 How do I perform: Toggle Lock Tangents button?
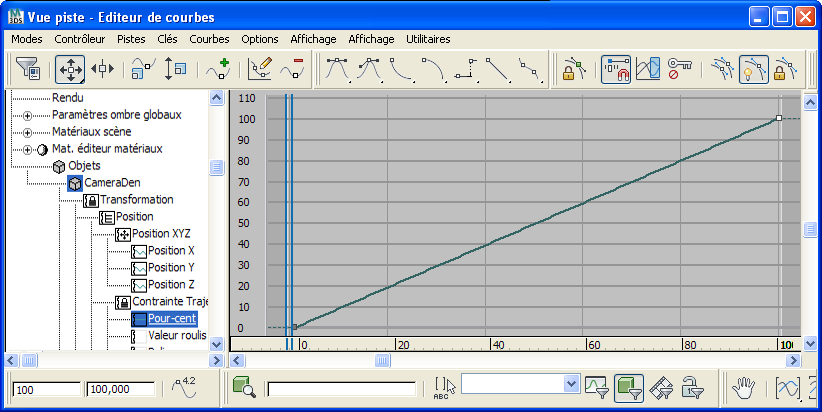click(x=785, y=69)
